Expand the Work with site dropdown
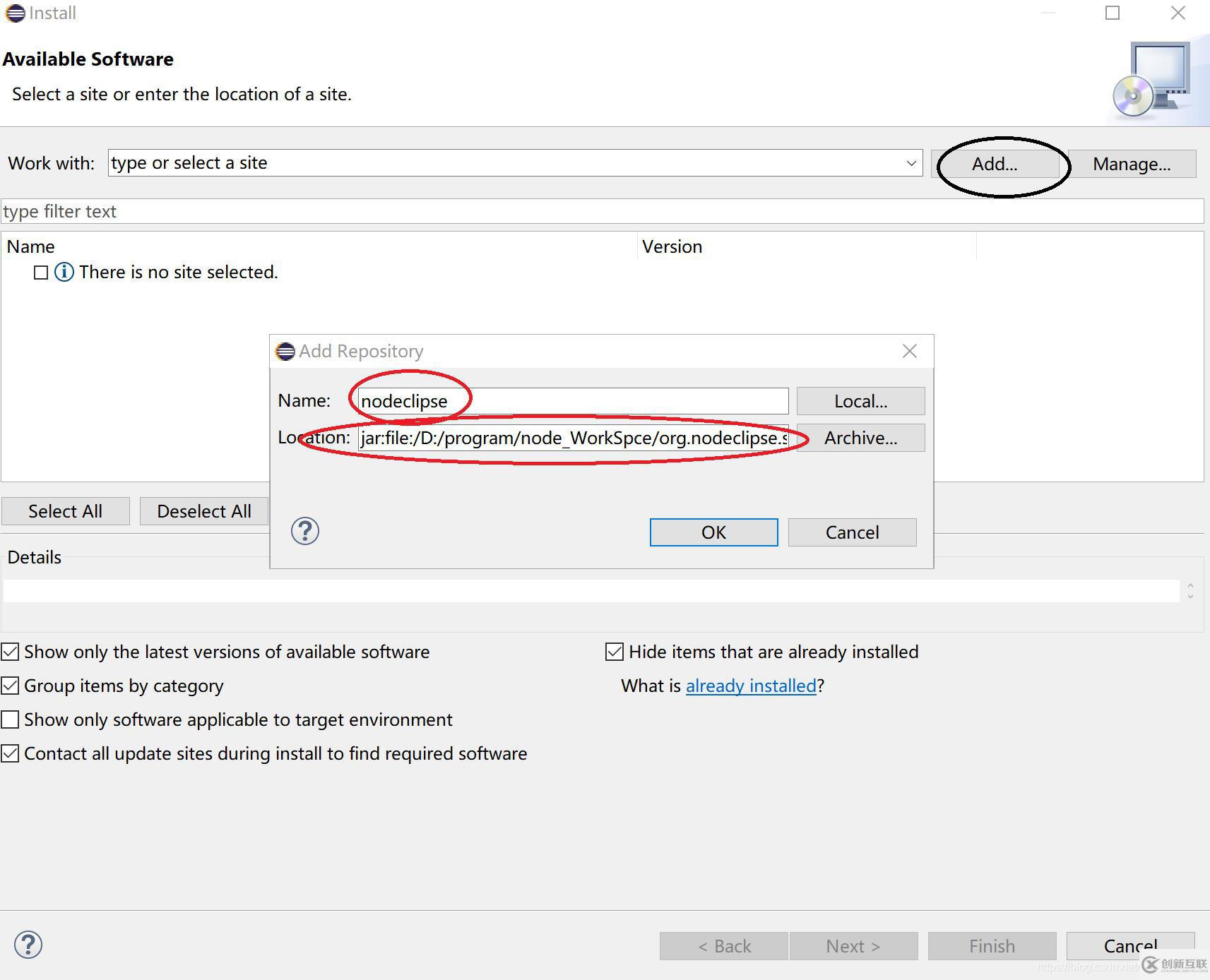The height and width of the screenshot is (980, 1210). (911, 163)
